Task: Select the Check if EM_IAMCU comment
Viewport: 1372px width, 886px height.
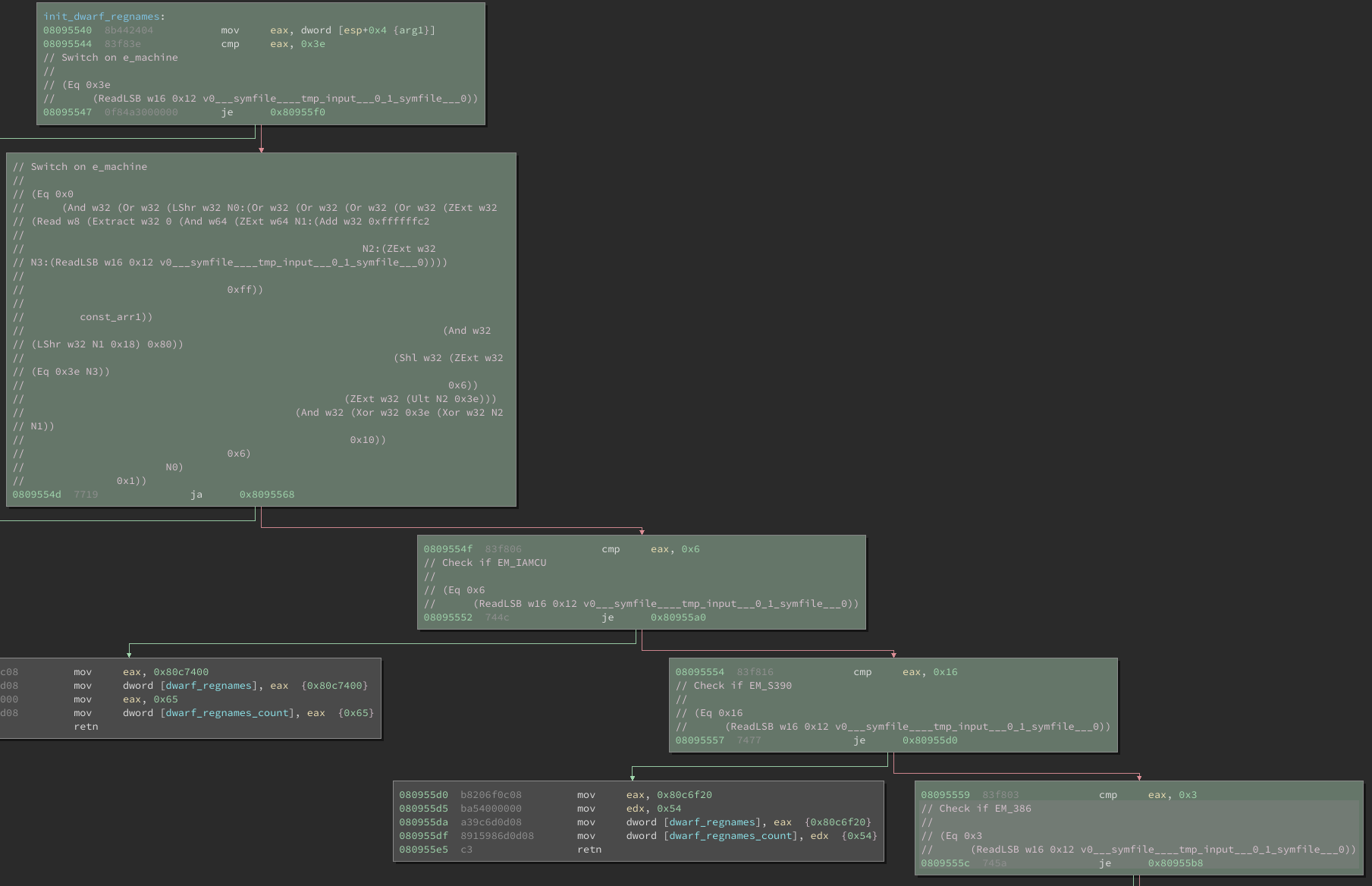Action: click(485, 562)
